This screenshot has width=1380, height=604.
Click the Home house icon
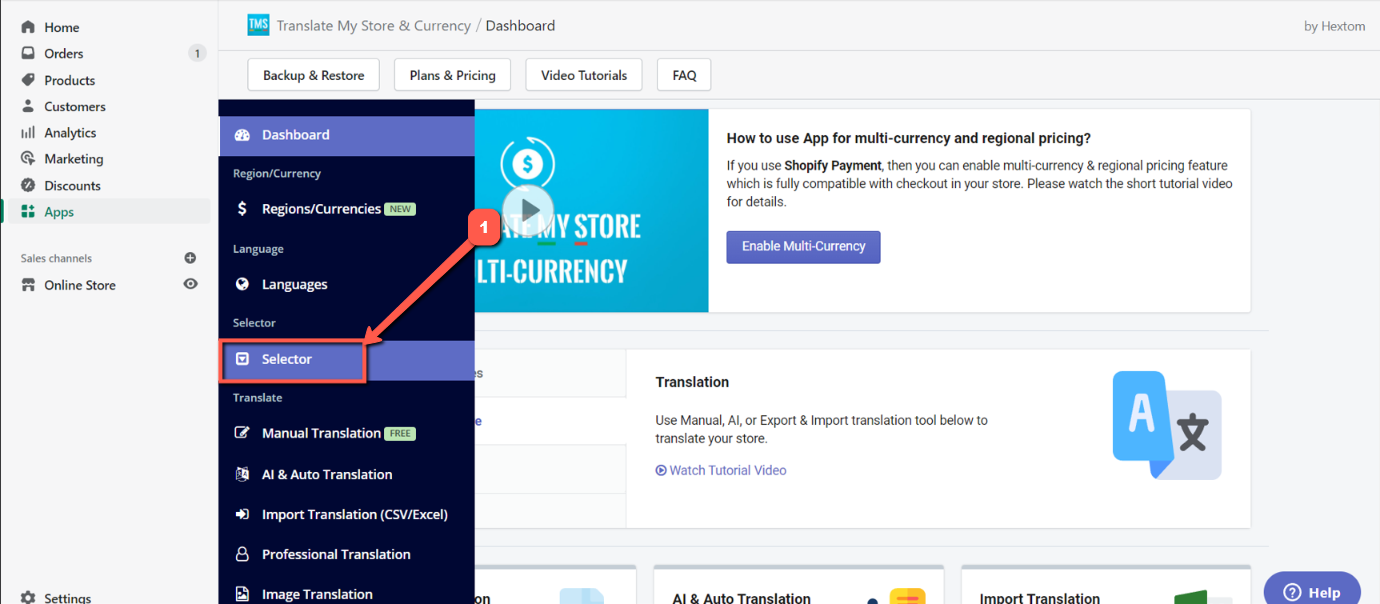tap(28, 27)
